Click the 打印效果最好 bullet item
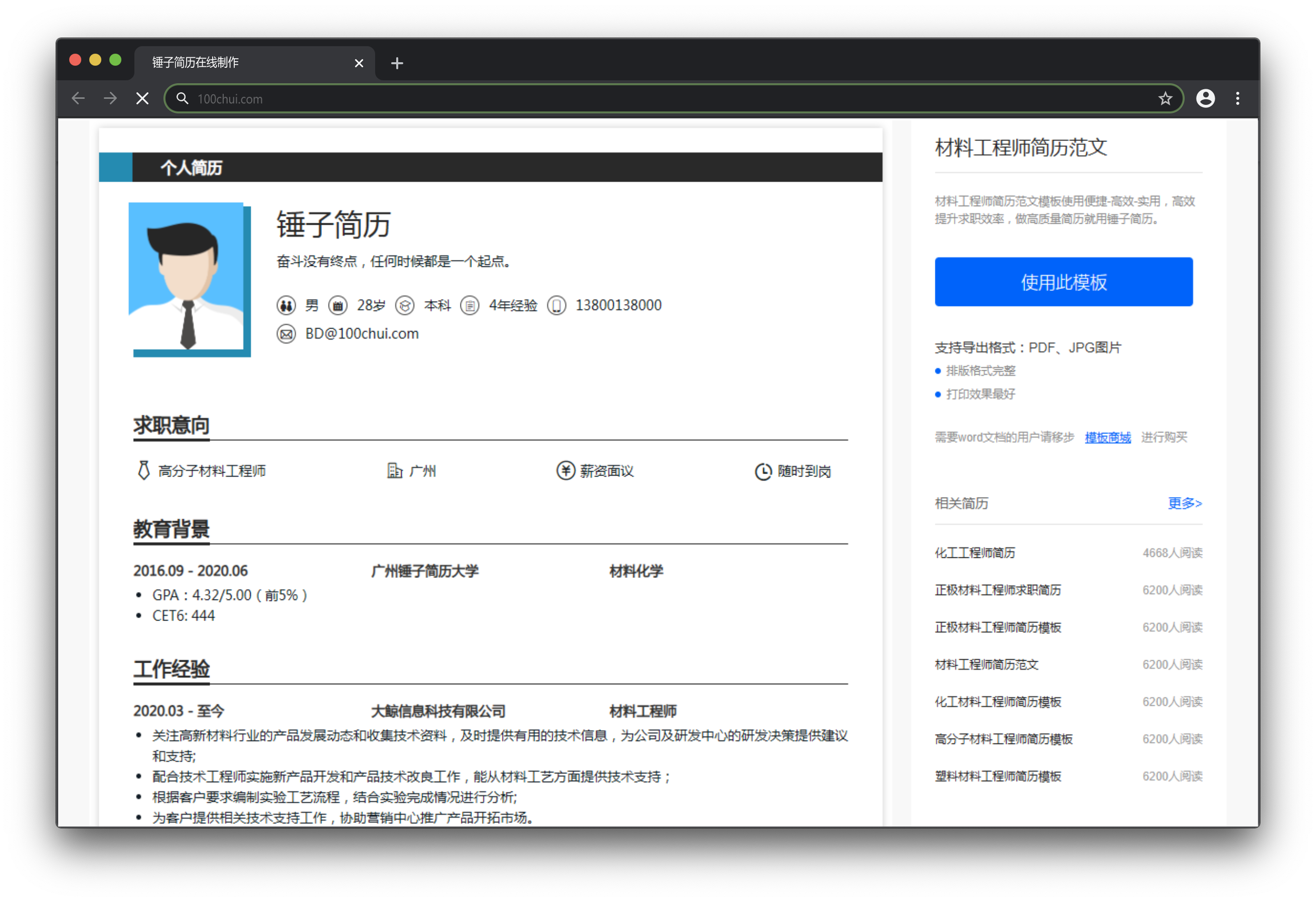 click(x=980, y=394)
